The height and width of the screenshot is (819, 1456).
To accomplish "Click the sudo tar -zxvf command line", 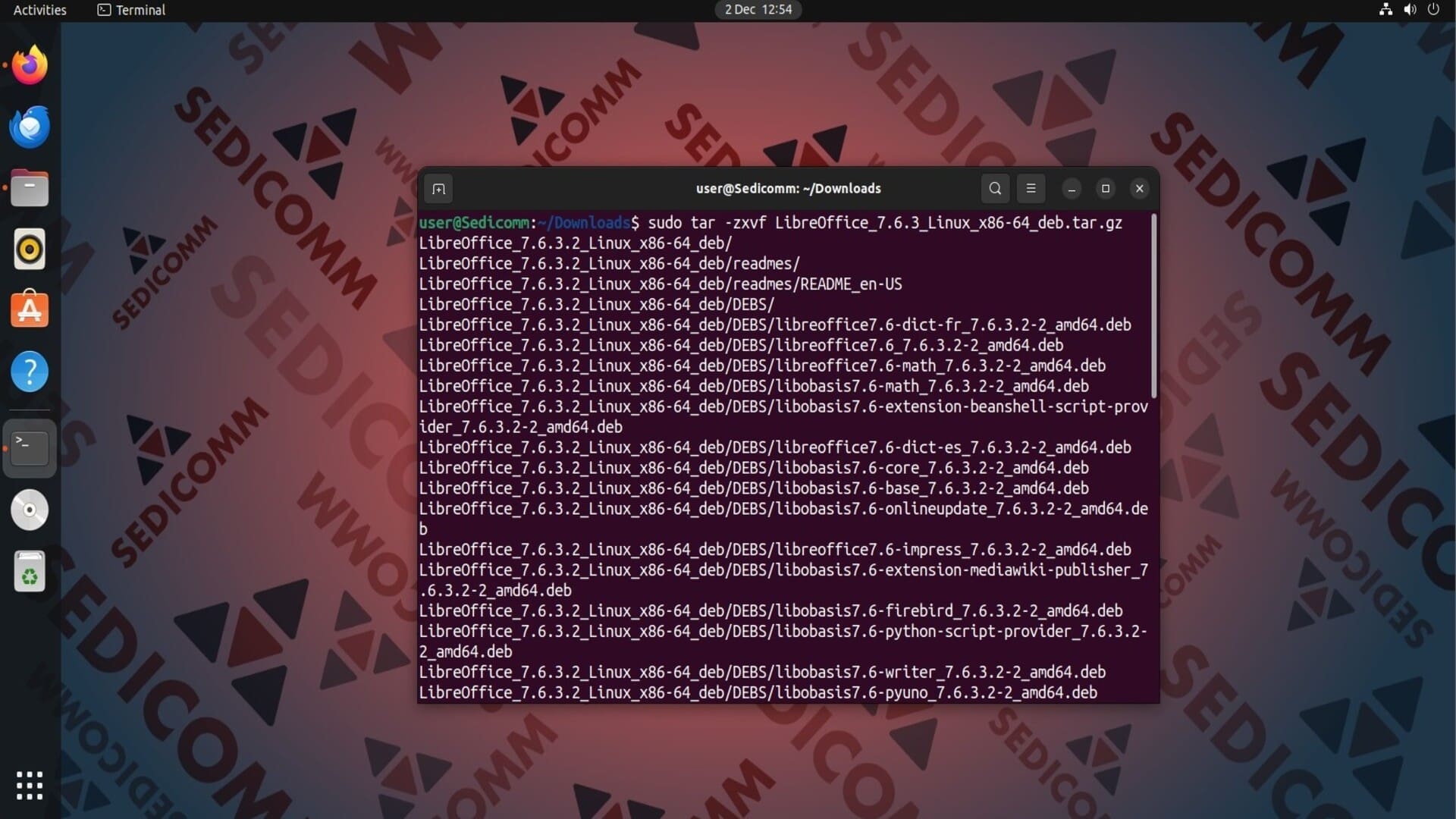I will [x=885, y=223].
